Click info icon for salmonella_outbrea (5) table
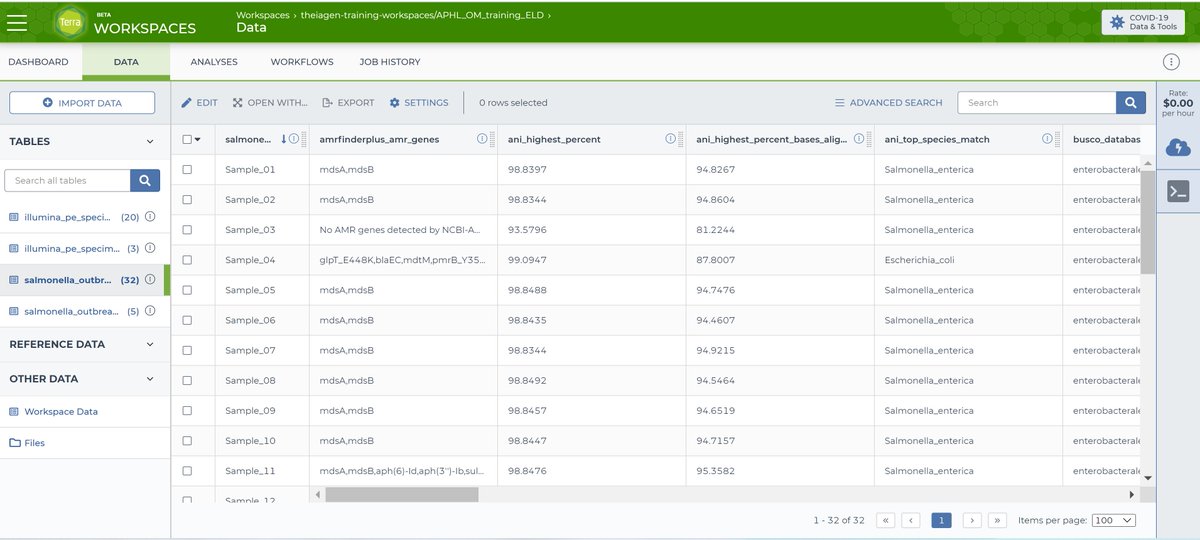 pyautogui.click(x=150, y=311)
